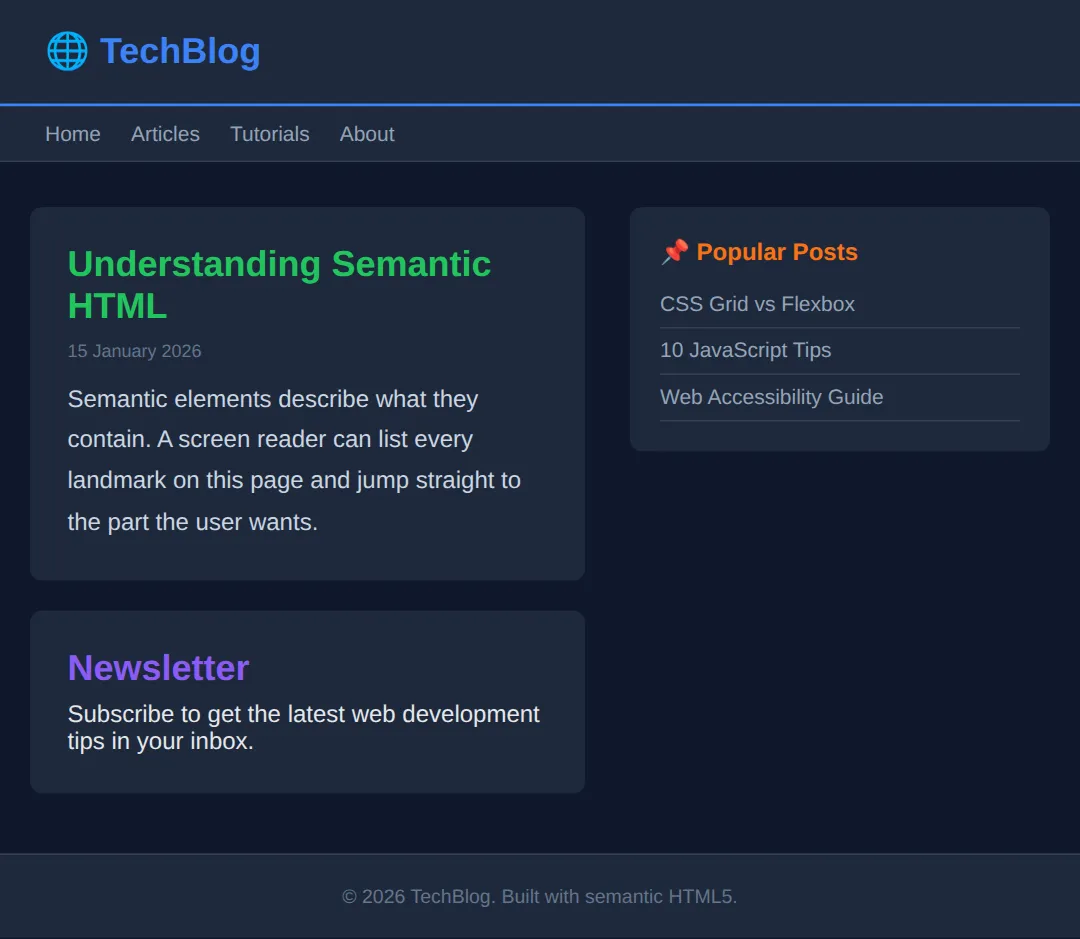Click the pushpin icon beside Popular Posts
This screenshot has width=1080, height=939.
coord(674,251)
